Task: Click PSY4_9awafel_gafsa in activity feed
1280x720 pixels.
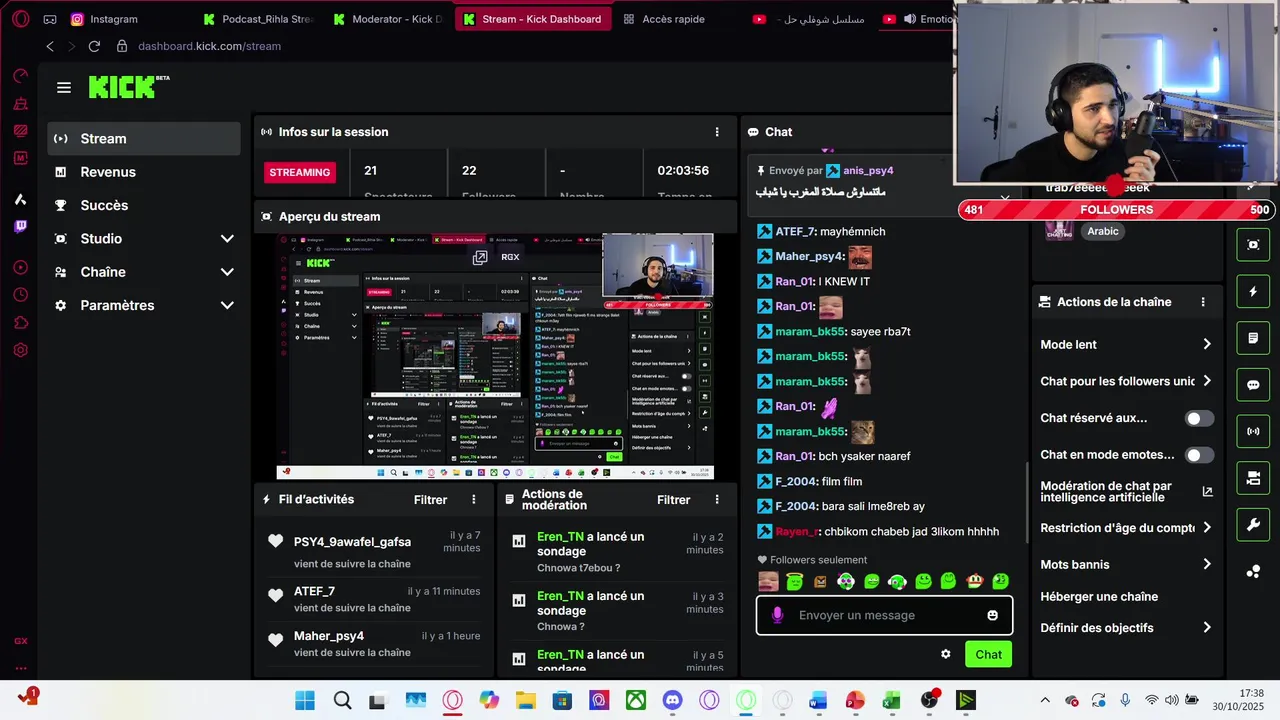Action: pyautogui.click(x=352, y=542)
